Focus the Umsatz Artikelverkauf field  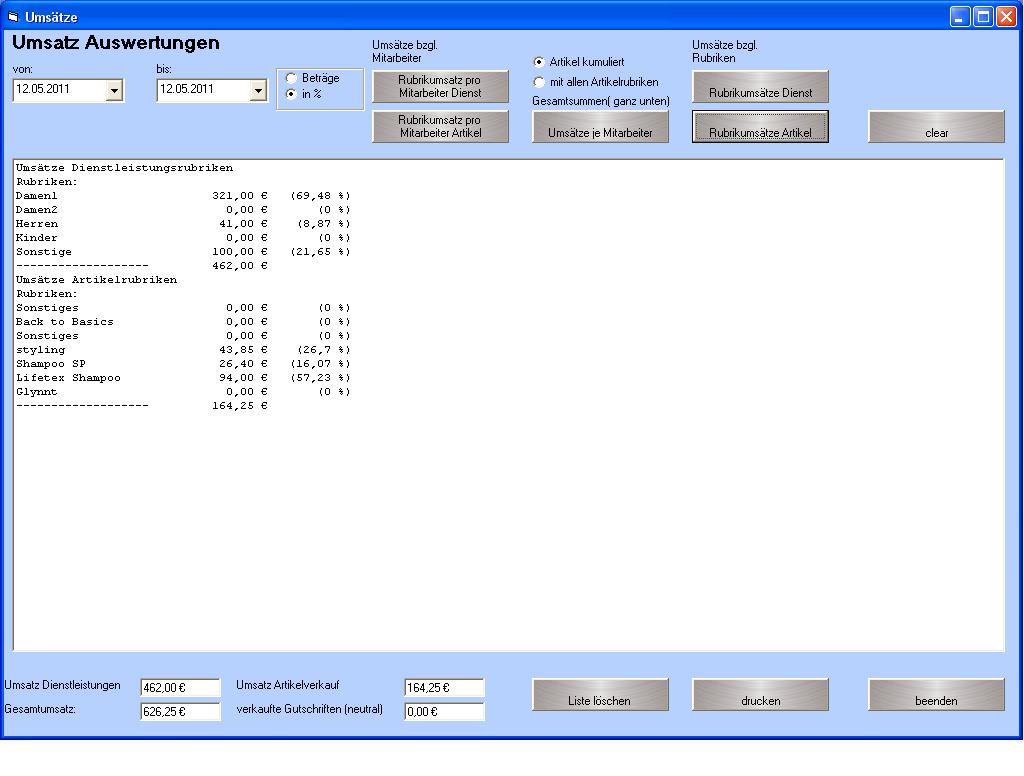[444, 688]
